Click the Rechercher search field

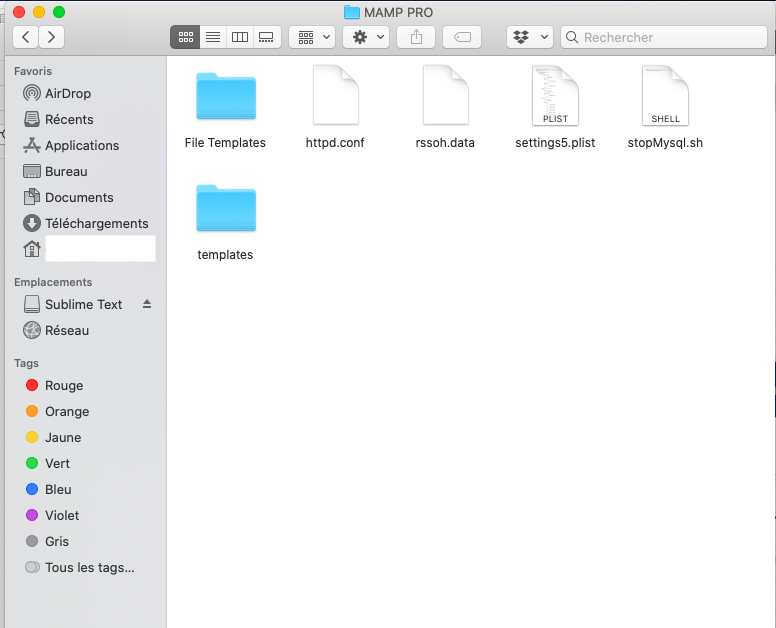pos(664,37)
